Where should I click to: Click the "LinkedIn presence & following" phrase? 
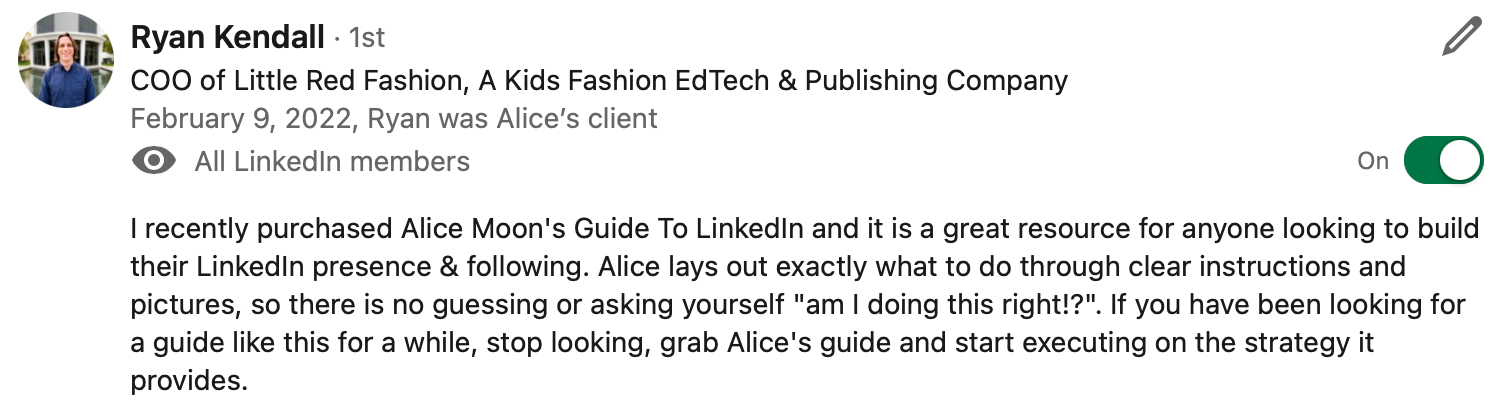(404, 267)
